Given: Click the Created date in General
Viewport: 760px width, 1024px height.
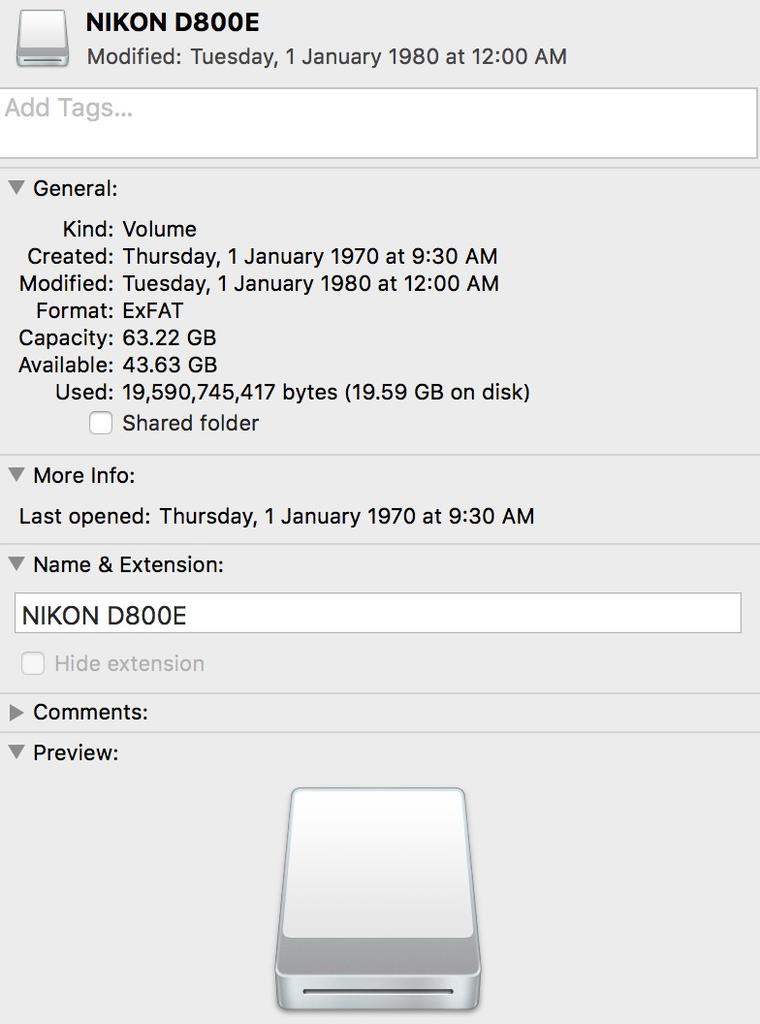Looking at the screenshot, I should pos(310,257).
